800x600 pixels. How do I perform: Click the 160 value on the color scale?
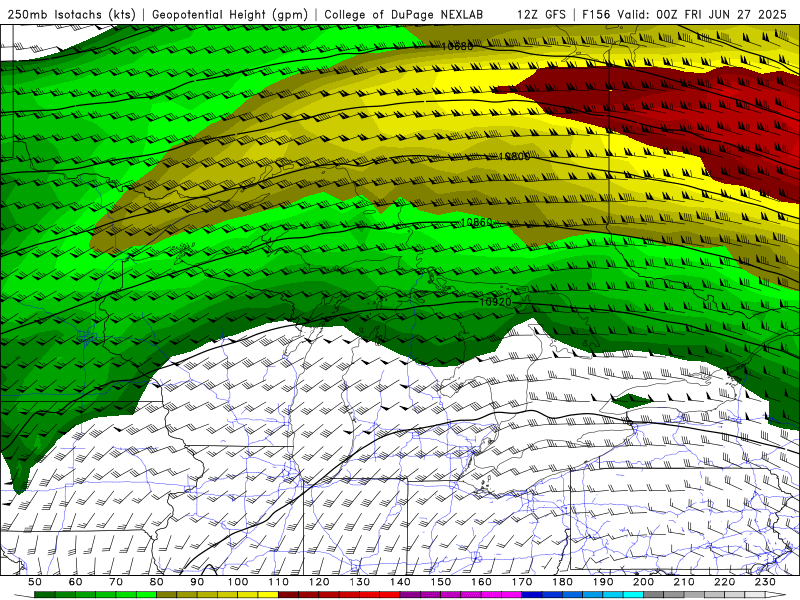481,582
